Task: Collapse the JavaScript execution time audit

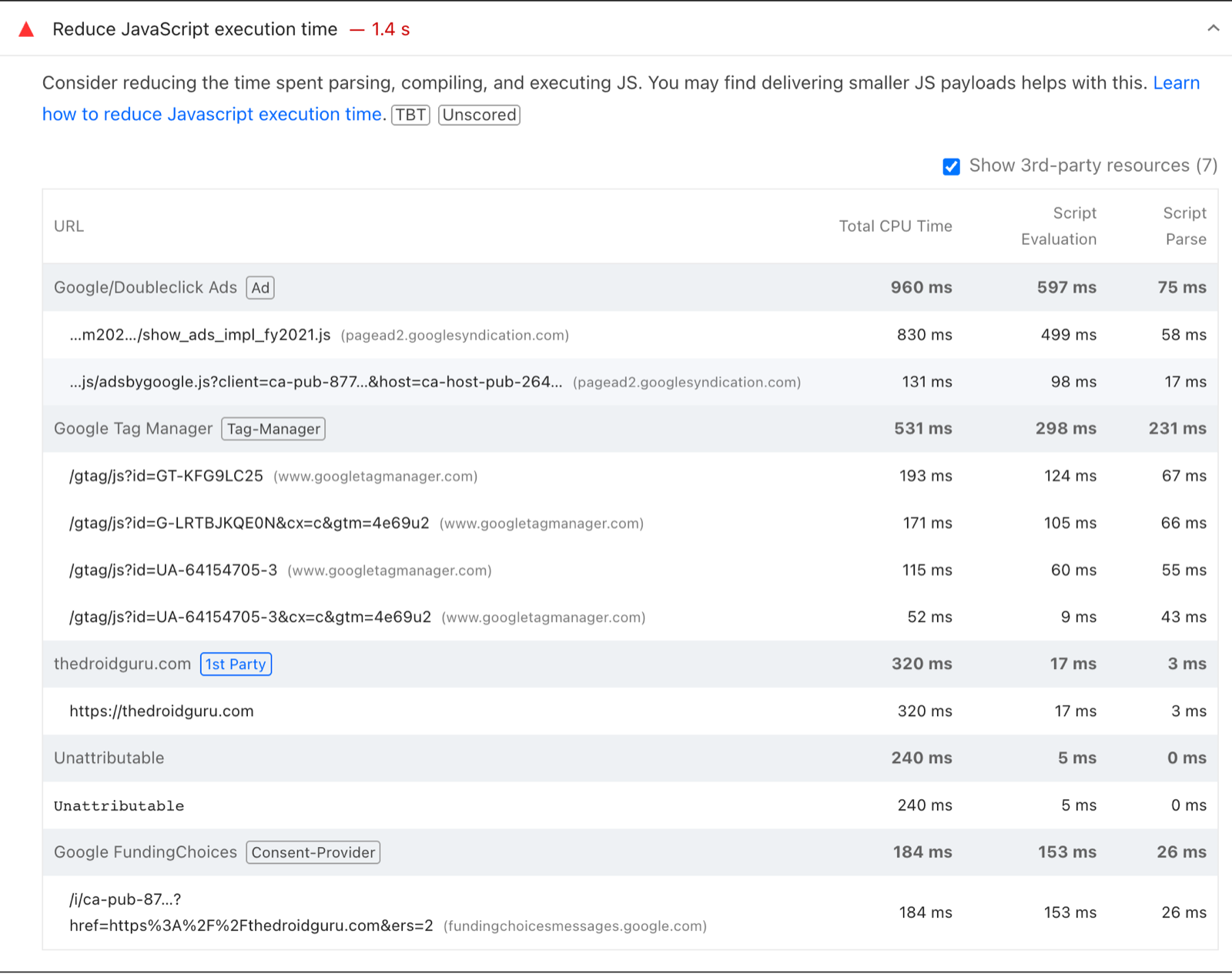Action: [1214, 28]
